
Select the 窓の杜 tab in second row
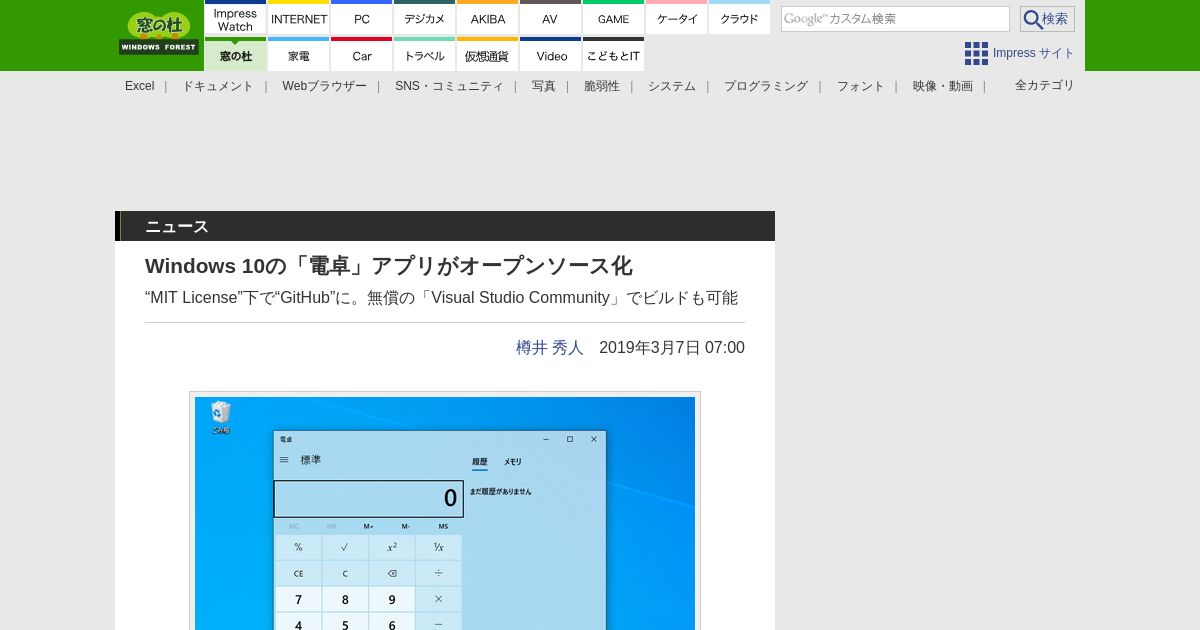pyautogui.click(x=236, y=55)
